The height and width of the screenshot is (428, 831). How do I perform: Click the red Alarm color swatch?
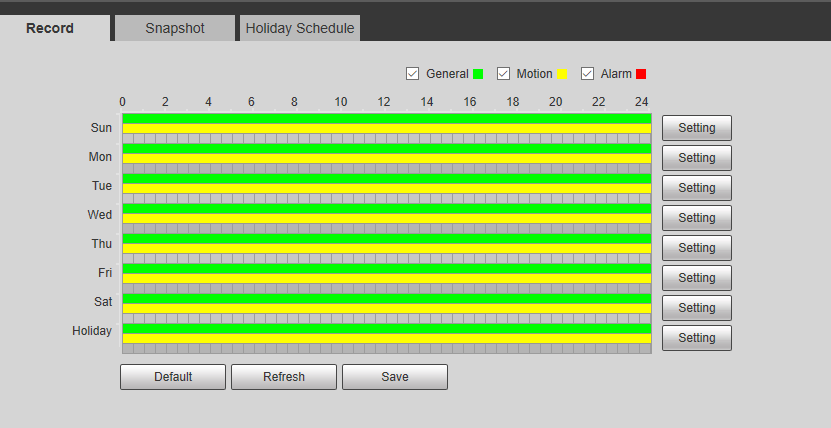(x=641, y=74)
